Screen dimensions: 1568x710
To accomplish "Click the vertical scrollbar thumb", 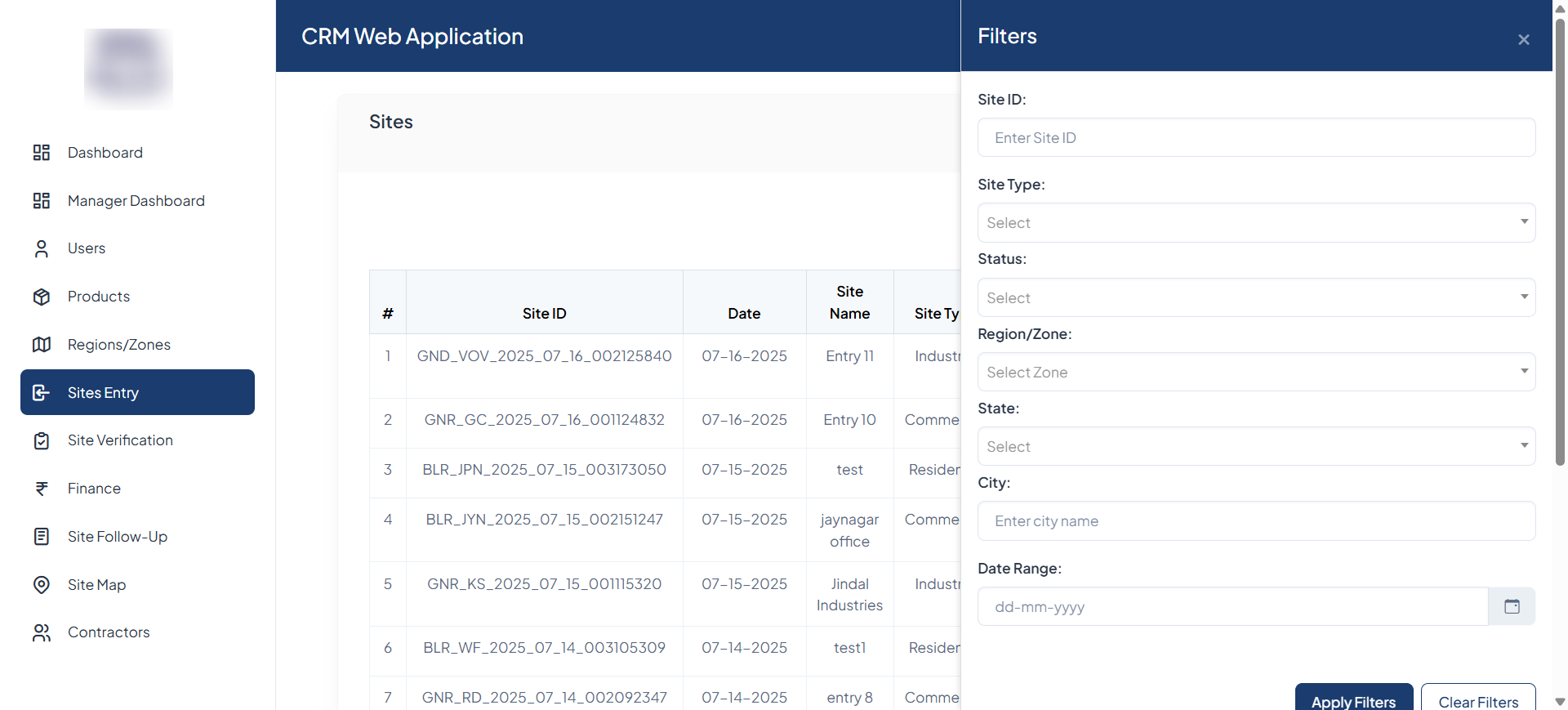I will 1560,241.
